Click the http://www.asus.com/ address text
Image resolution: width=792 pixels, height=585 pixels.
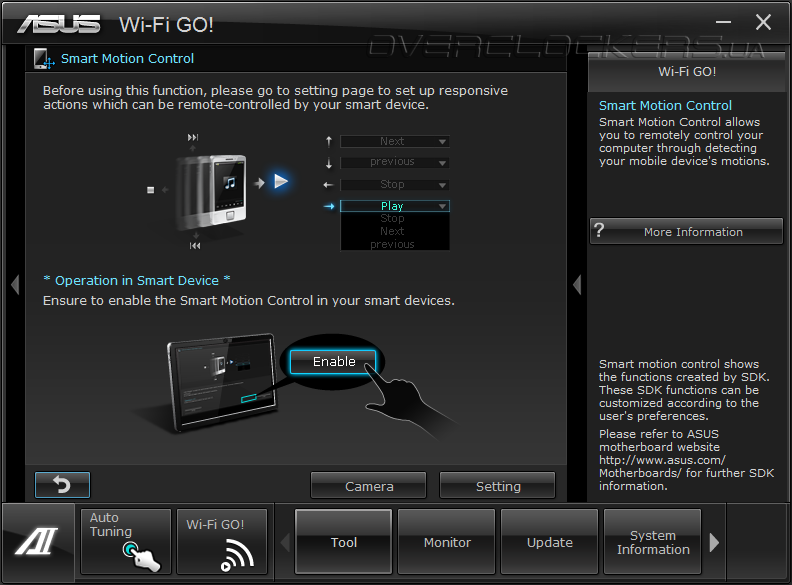662,460
